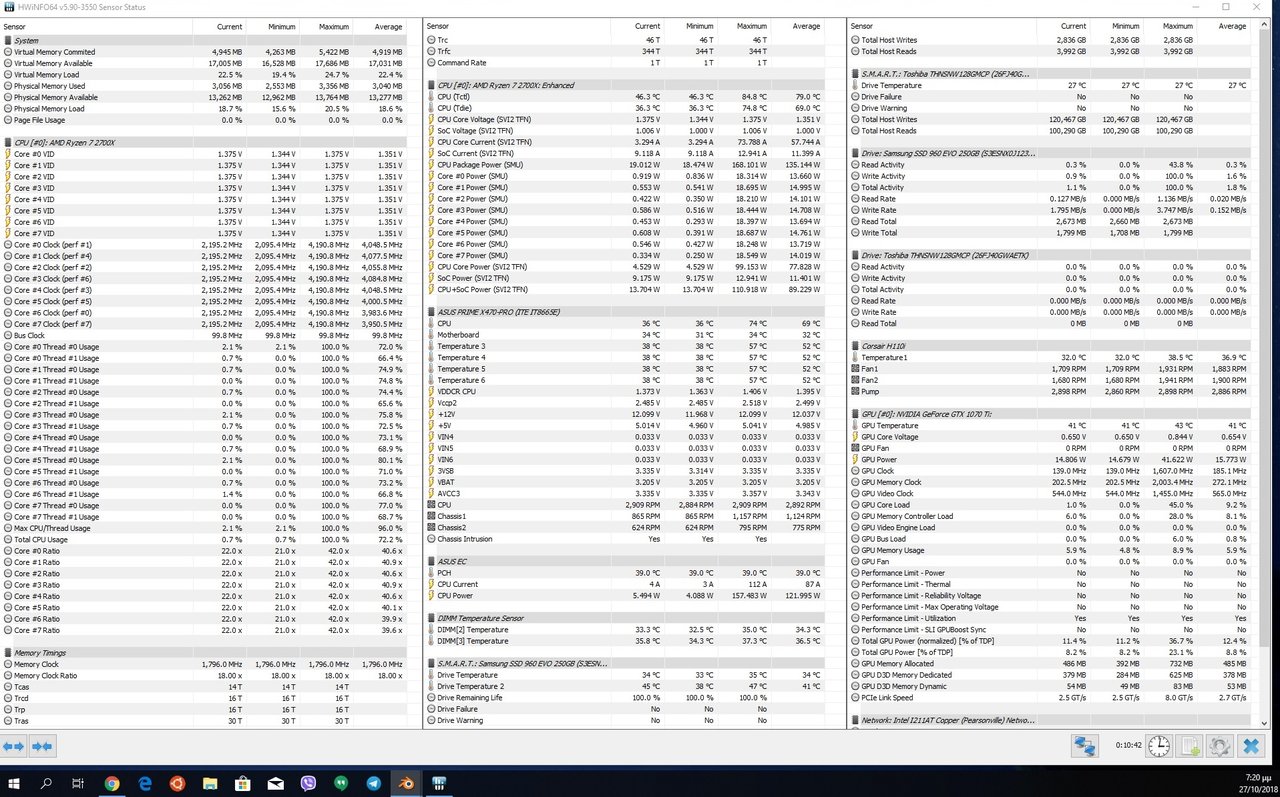This screenshot has height=797, width=1280.
Task: Click the PCIe Link Speed row
Action: point(1049,698)
